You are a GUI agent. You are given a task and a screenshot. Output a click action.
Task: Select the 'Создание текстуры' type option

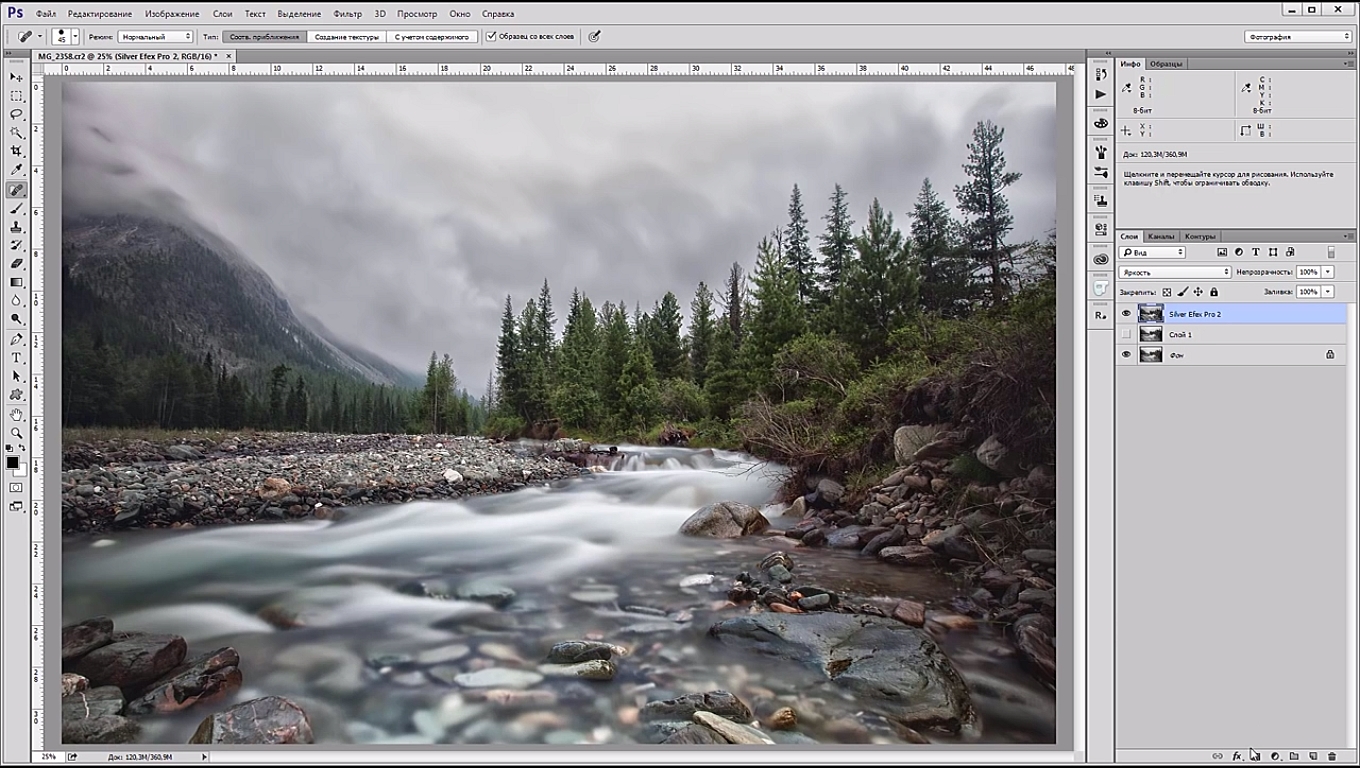(347, 37)
